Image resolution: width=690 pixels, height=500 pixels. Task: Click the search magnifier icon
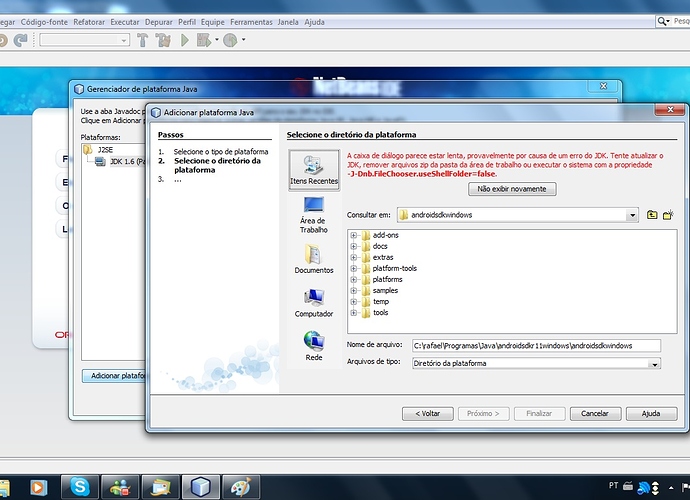pos(661,21)
